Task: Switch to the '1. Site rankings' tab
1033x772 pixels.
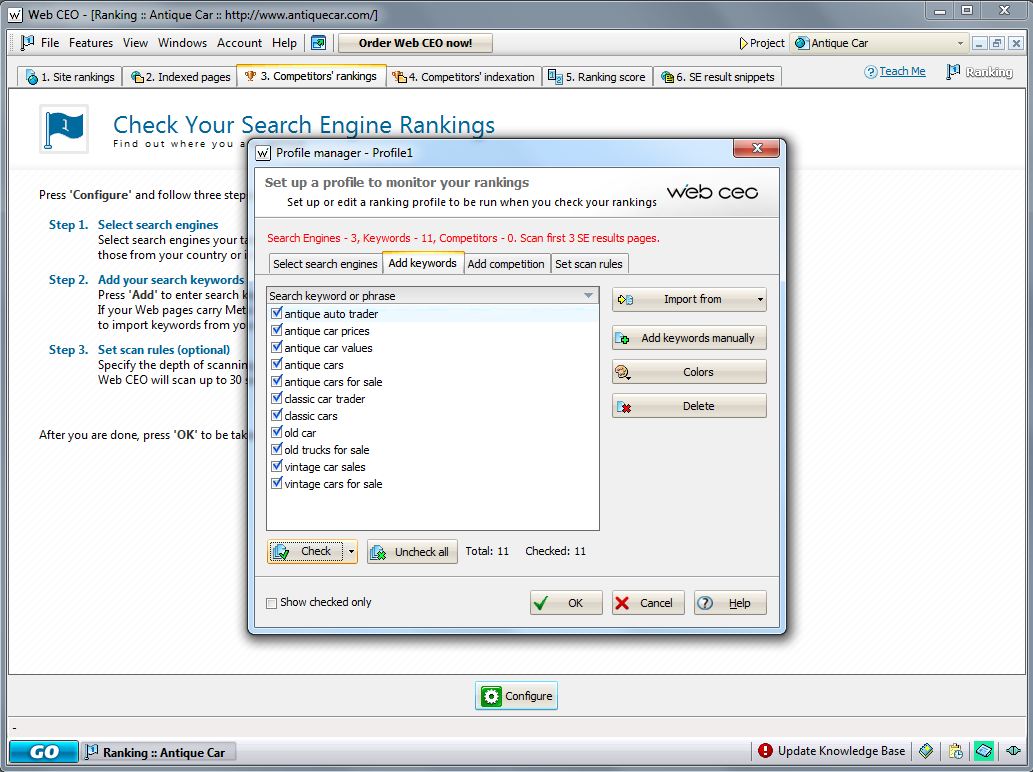Action: click(x=70, y=77)
